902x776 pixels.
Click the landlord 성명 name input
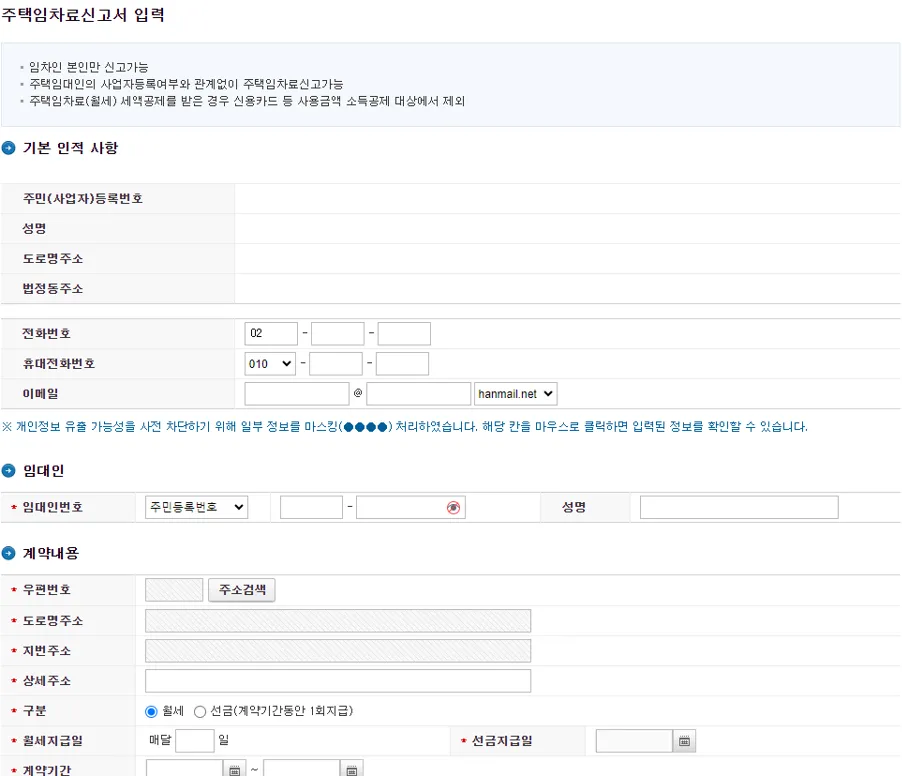click(737, 507)
